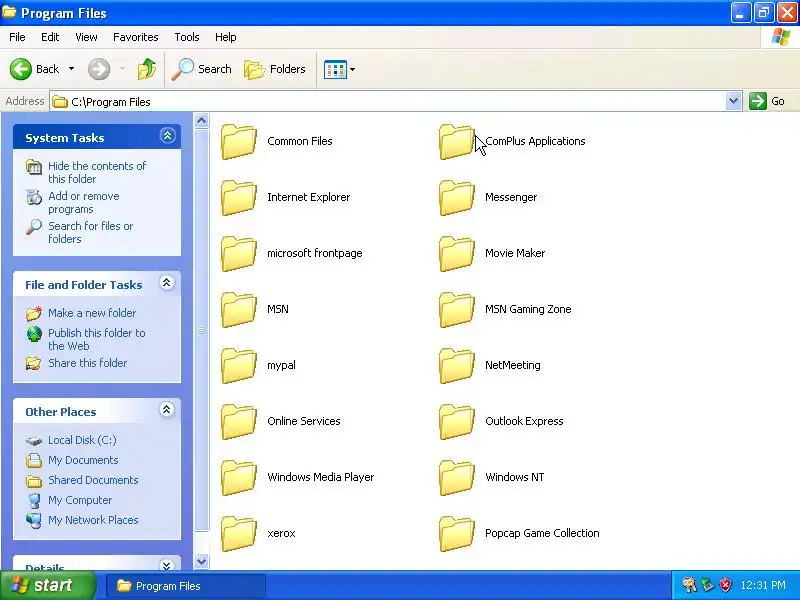
Task: Expand the Details panel
Action: pyautogui.click(x=166, y=565)
